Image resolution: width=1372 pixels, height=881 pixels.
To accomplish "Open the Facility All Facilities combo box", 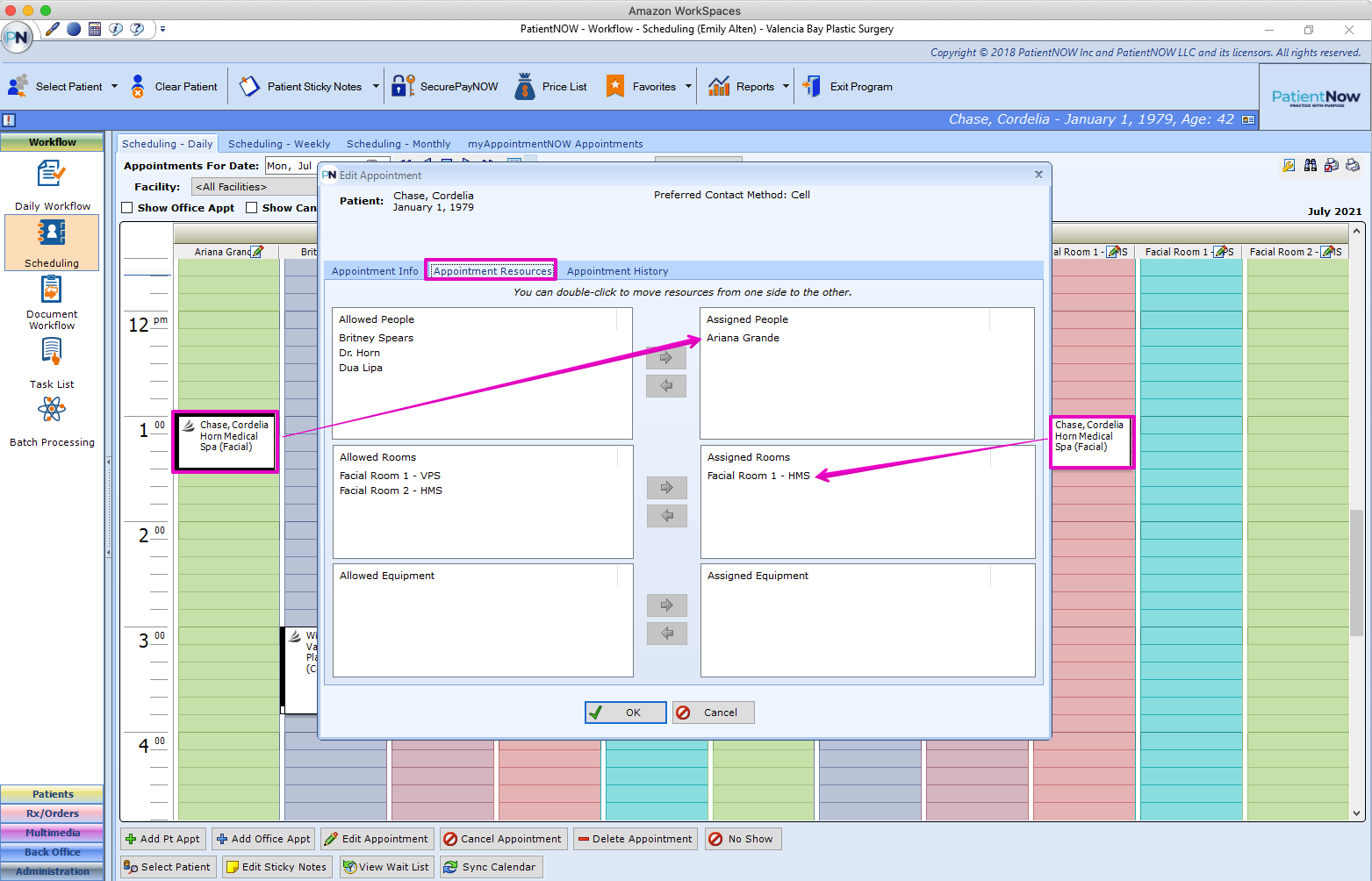I will pyautogui.click(x=255, y=187).
